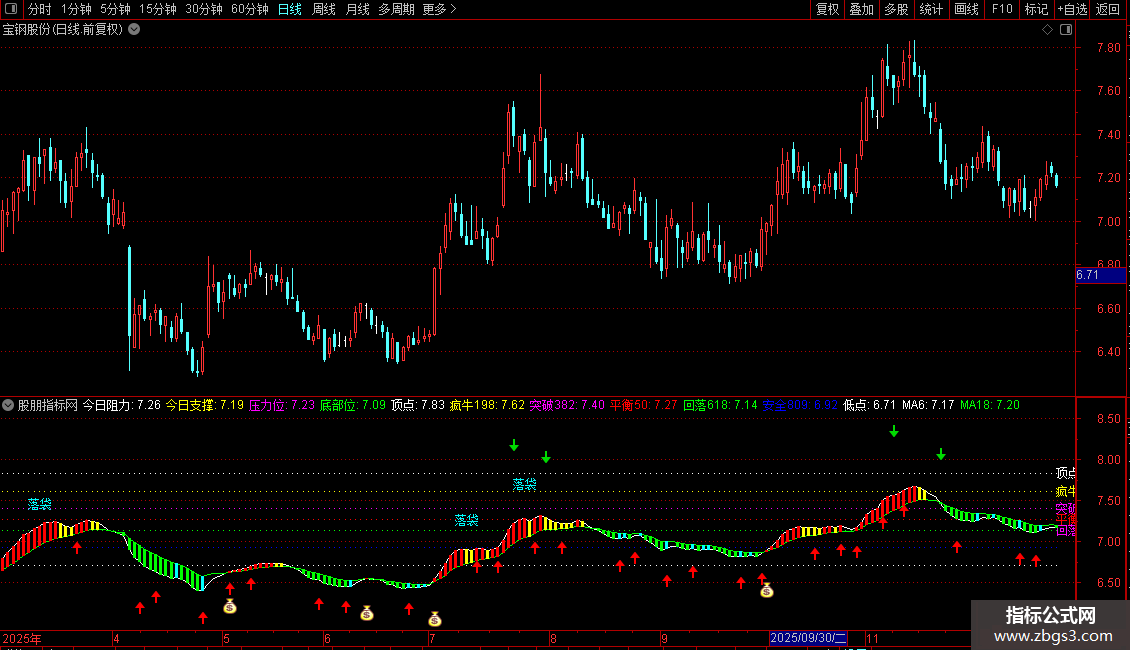The height and width of the screenshot is (650, 1130).
Task: Expand the 更多 period options chevron
Action: coord(453,9)
